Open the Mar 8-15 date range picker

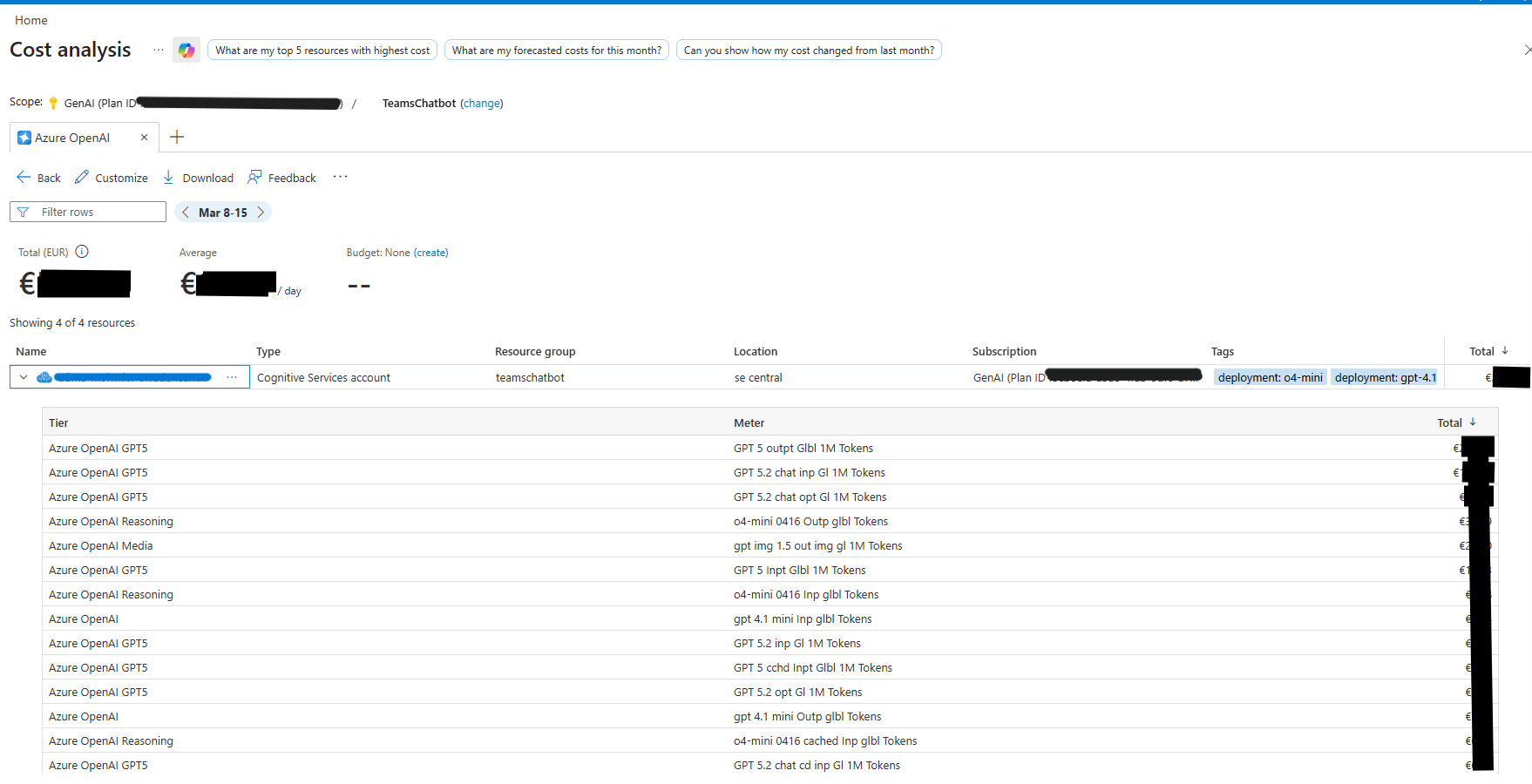[x=223, y=213]
